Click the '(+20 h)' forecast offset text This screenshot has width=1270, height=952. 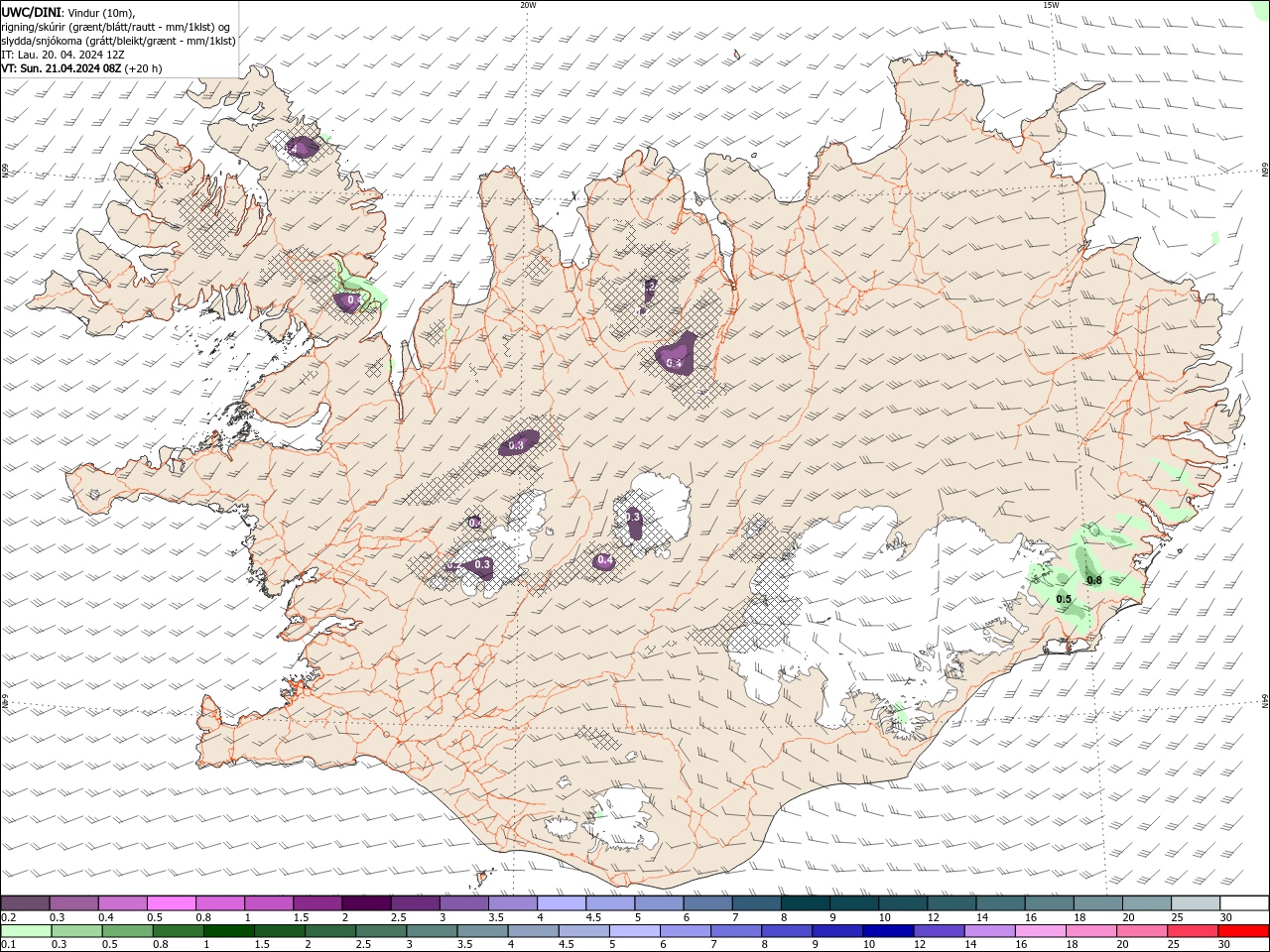pos(144,68)
